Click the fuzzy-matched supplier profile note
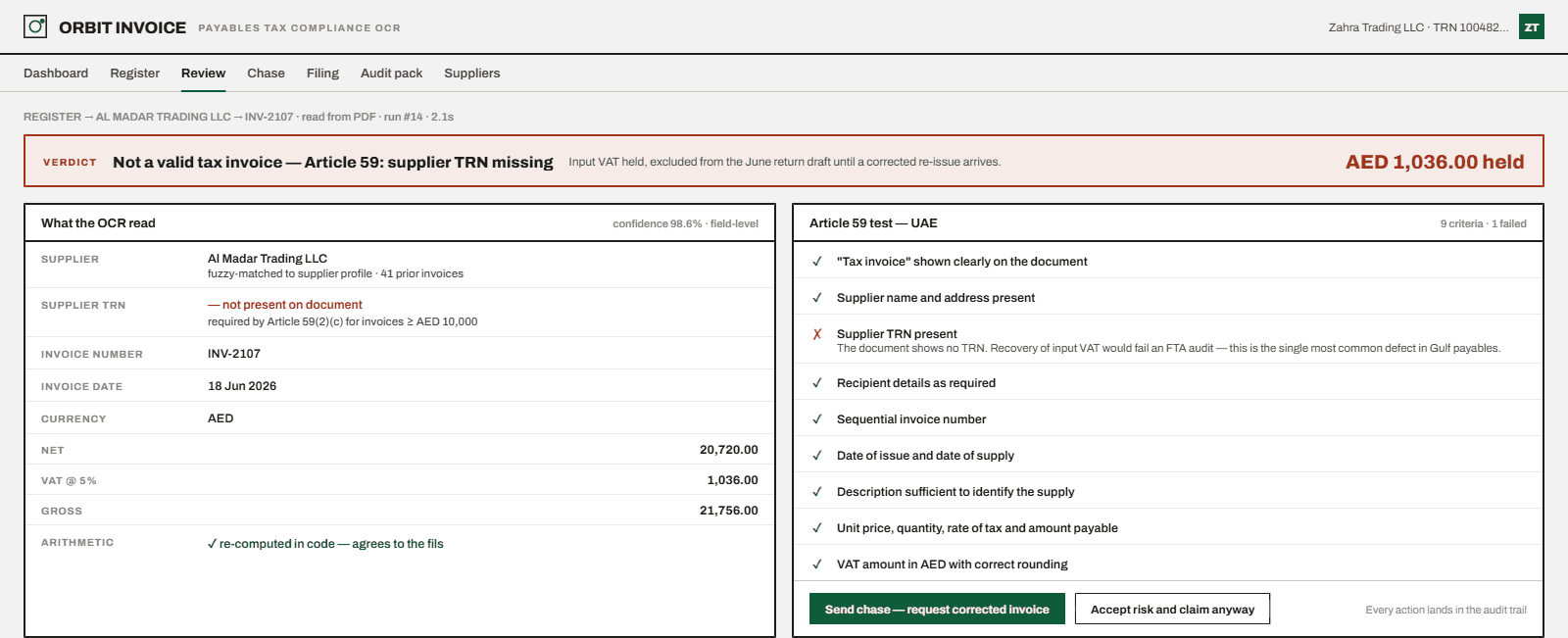The height and width of the screenshot is (638, 1568). (335, 274)
